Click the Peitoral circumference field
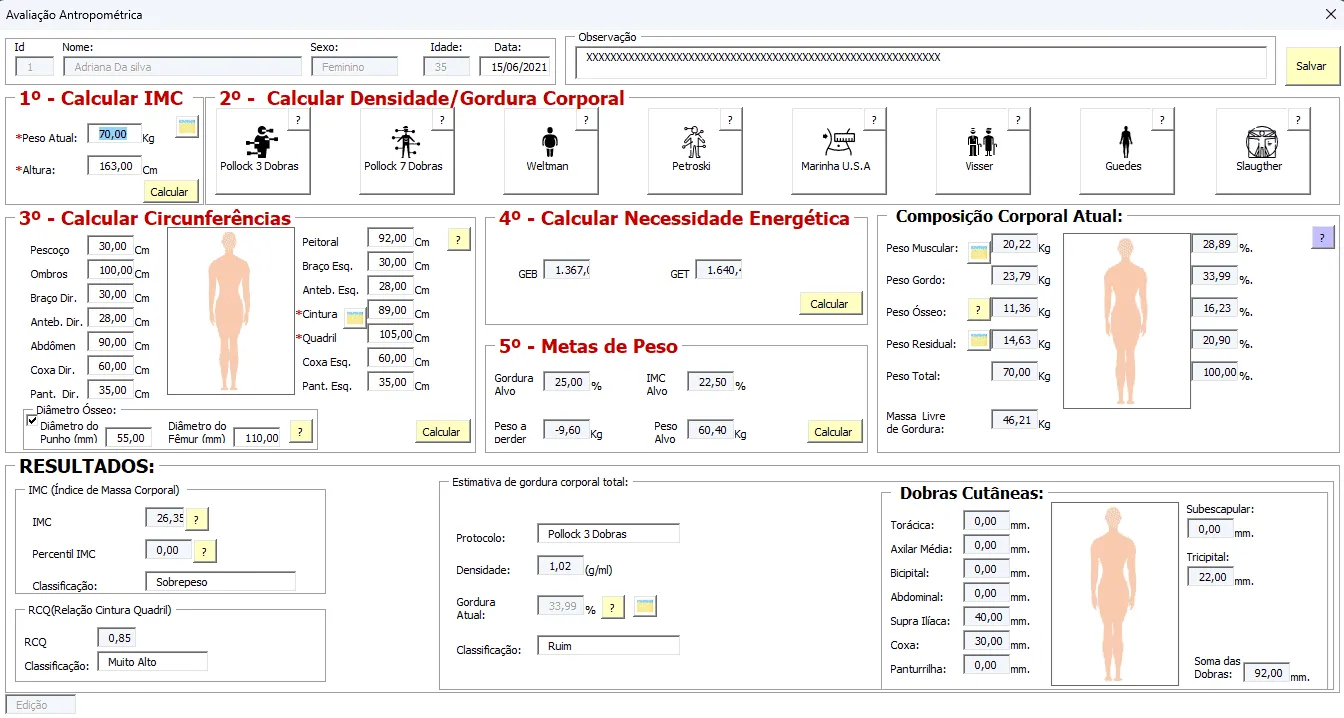Viewport: 1344px width, 718px height. pyautogui.click(x=390, y=238)
